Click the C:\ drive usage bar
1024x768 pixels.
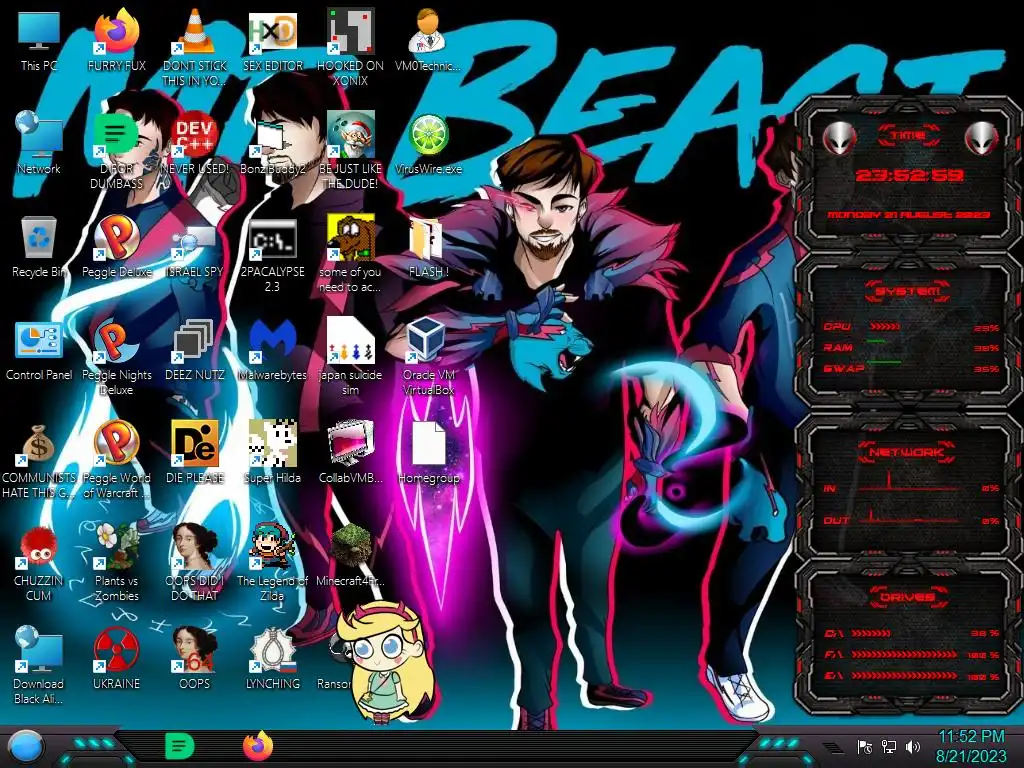point(871,633)
